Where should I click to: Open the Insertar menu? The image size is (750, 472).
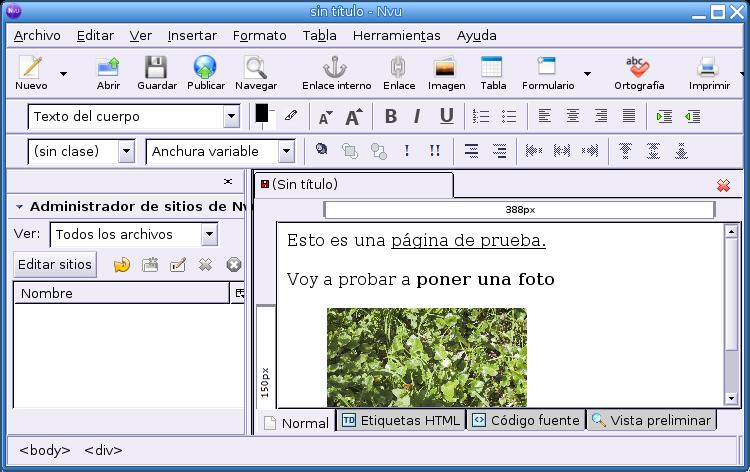pyautogui.click(x=192, y=36)
